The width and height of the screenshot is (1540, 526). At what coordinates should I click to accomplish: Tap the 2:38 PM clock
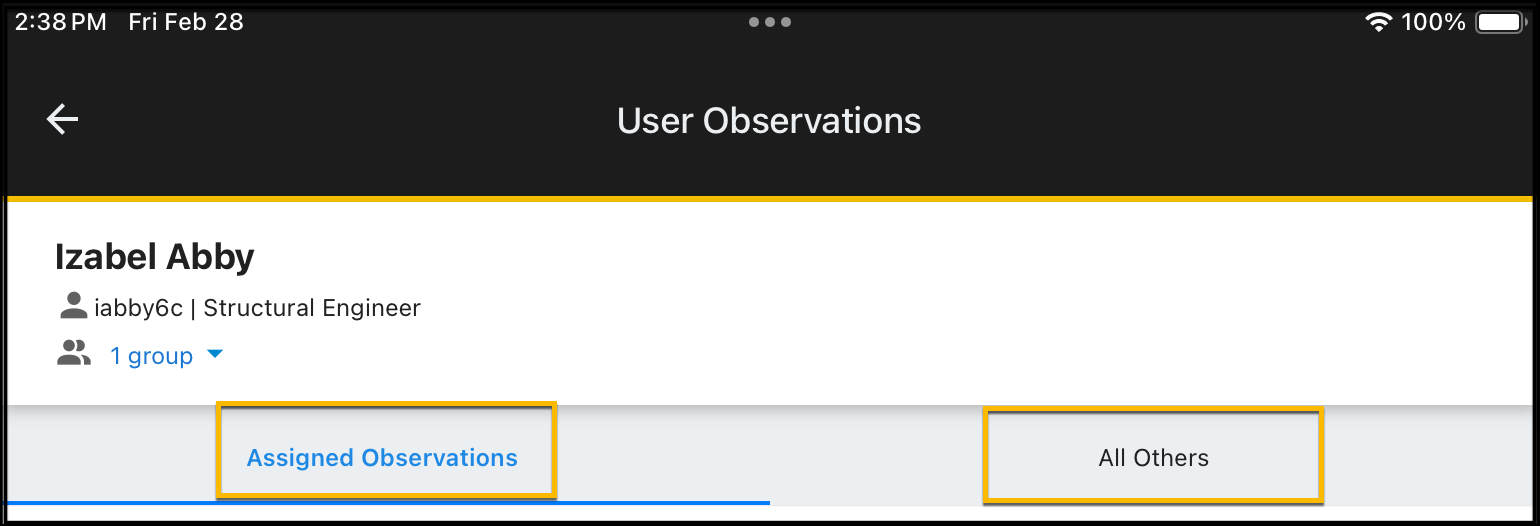pos(60,22)
